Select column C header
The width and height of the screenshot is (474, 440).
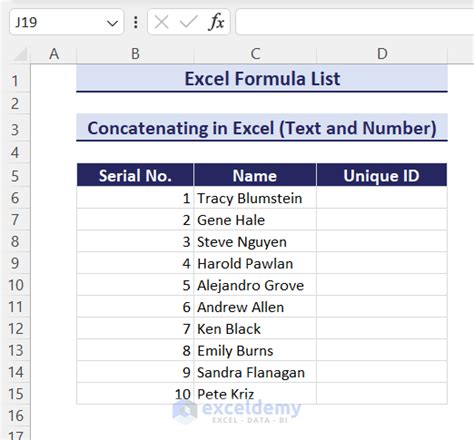coord(255,54)
